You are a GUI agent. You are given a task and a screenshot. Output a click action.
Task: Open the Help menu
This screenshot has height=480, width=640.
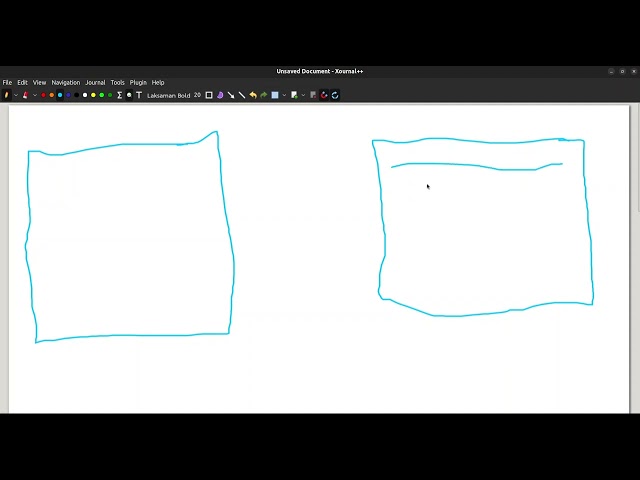click(x=158, y=82)
